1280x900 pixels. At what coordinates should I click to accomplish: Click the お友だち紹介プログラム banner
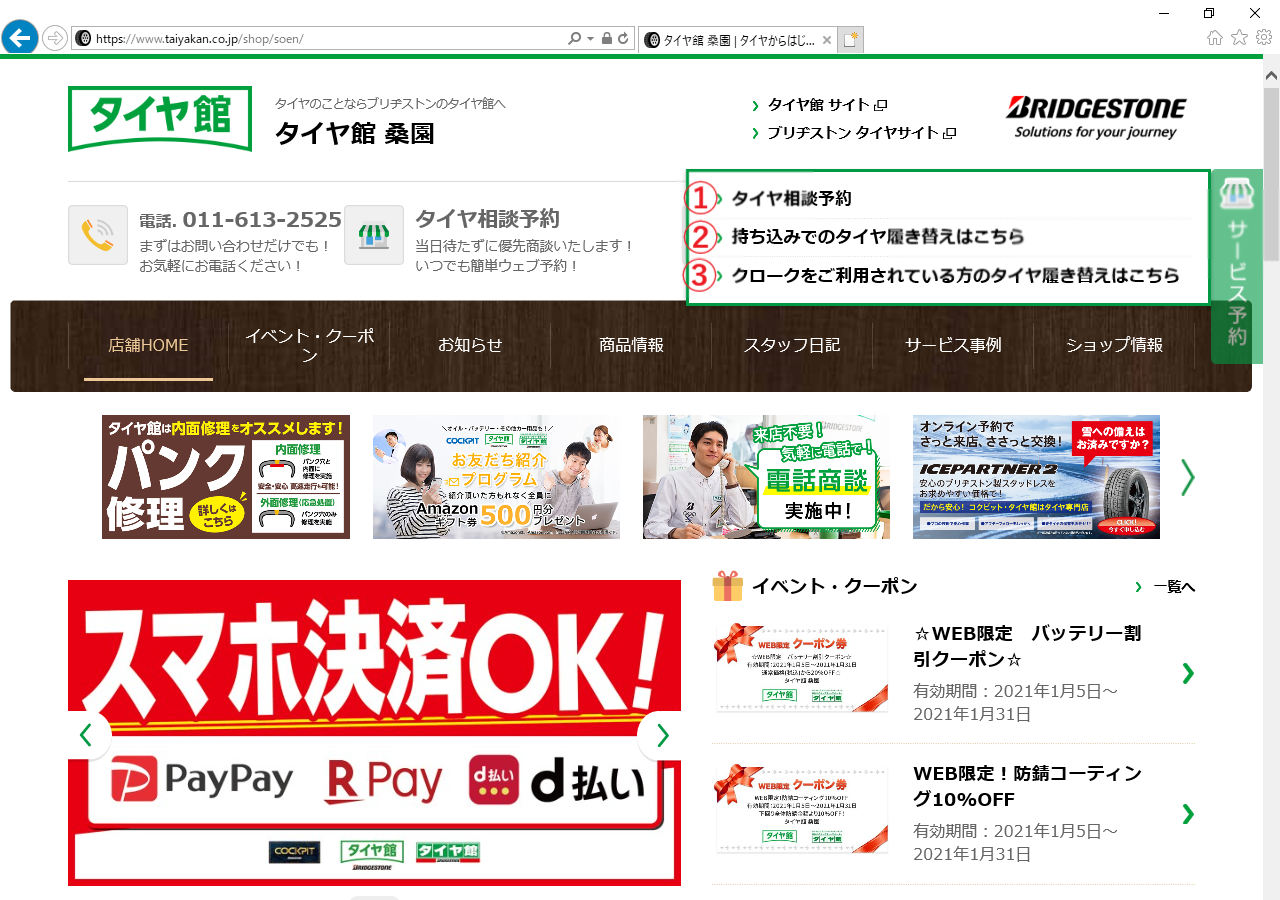point(496,477)
